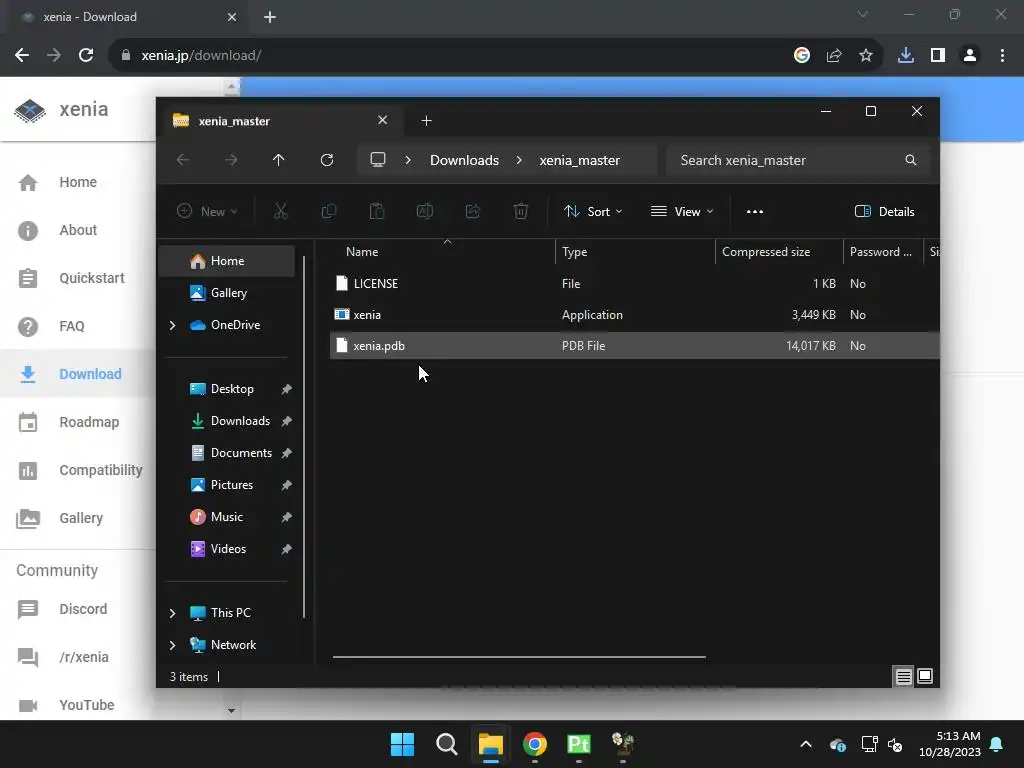This screenshot has width=1024, height=768.
Task: Click the horizontal scrollbar in file list
Action: pyautogui.click(x=519, y=657)
